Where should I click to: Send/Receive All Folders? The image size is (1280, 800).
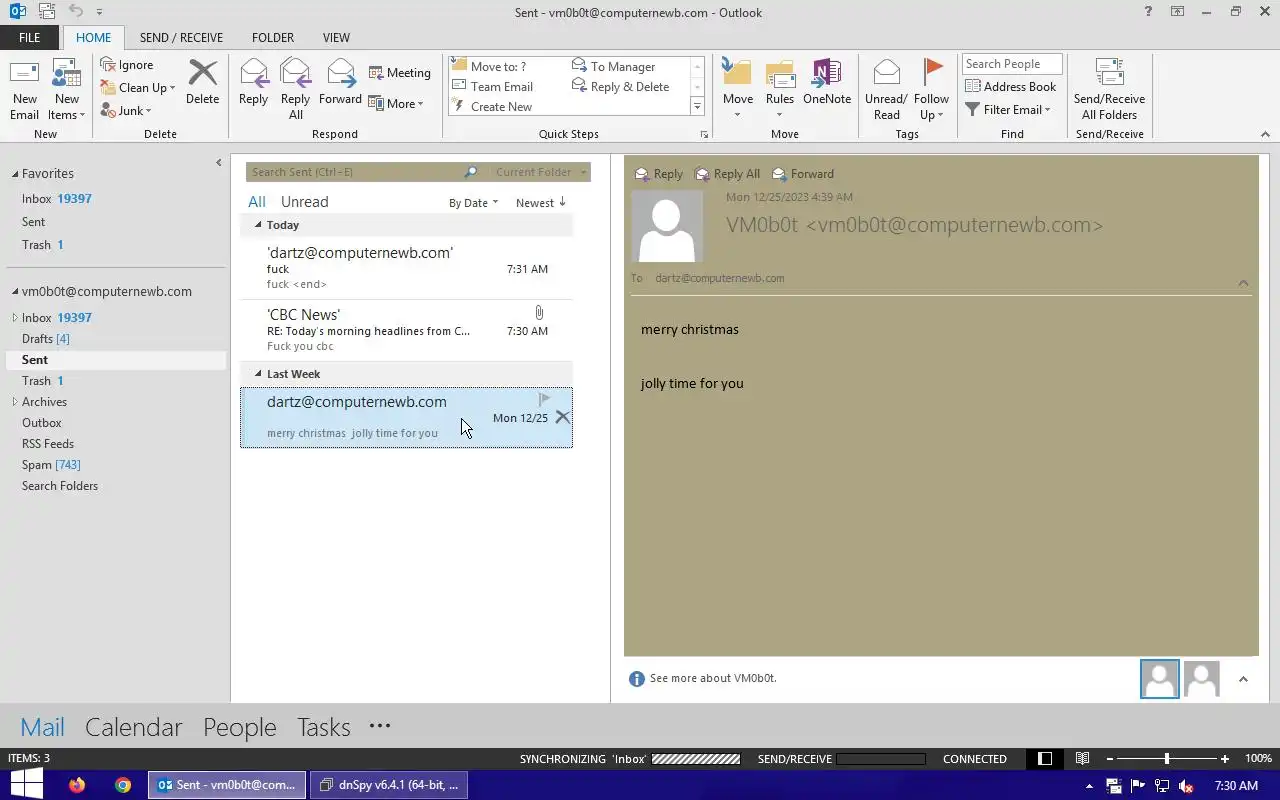click(1109, 89)
